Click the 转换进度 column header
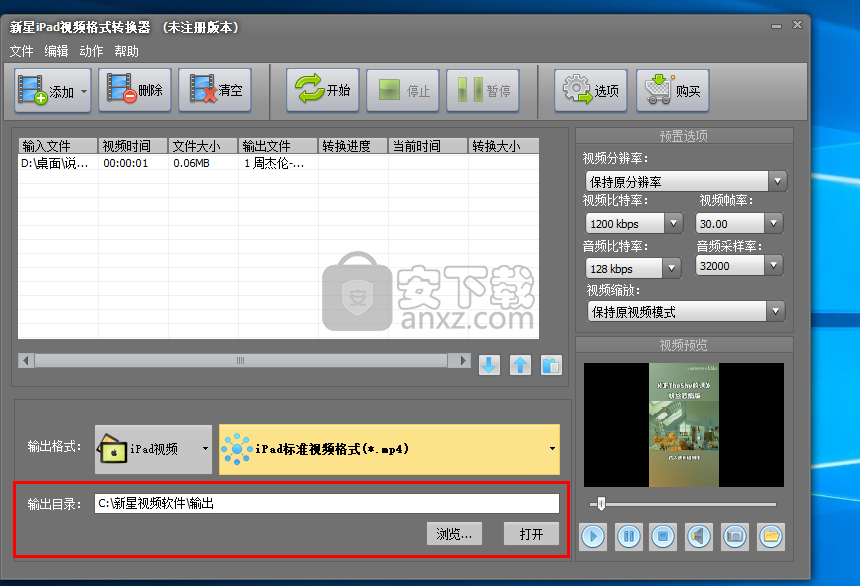 [x=353, y=146]
